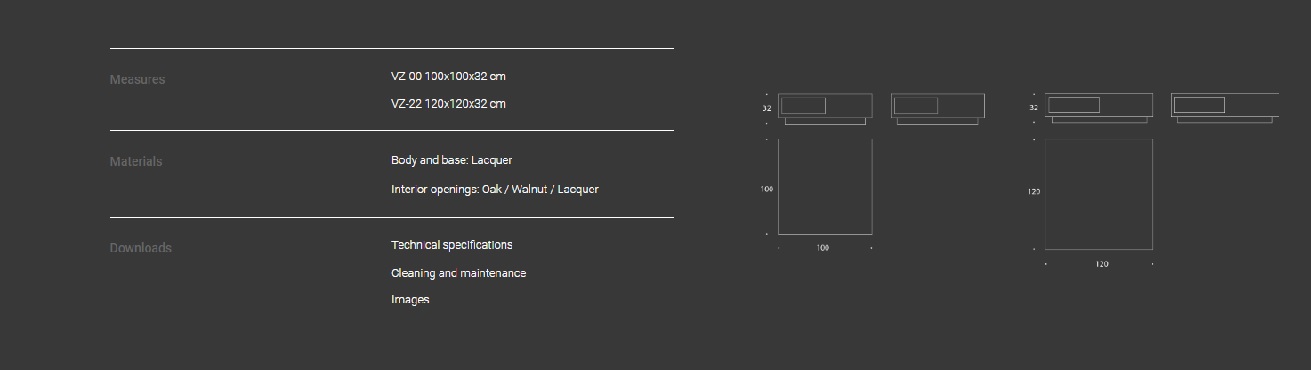This screenshot has height=370, width=1311.
Task: Click the 120 height label left of the large square
Action: coord(1034,191)
